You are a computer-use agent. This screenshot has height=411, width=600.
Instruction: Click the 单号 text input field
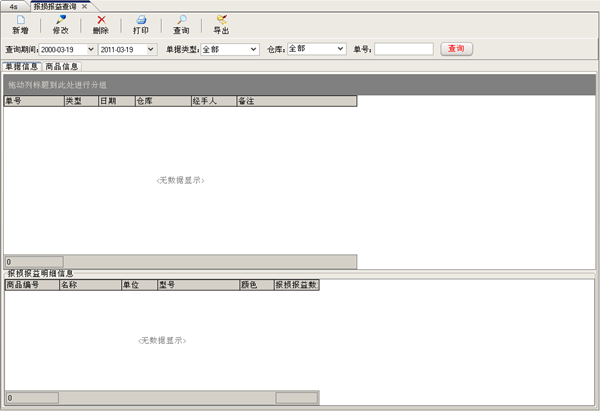(x=404, y=48)
